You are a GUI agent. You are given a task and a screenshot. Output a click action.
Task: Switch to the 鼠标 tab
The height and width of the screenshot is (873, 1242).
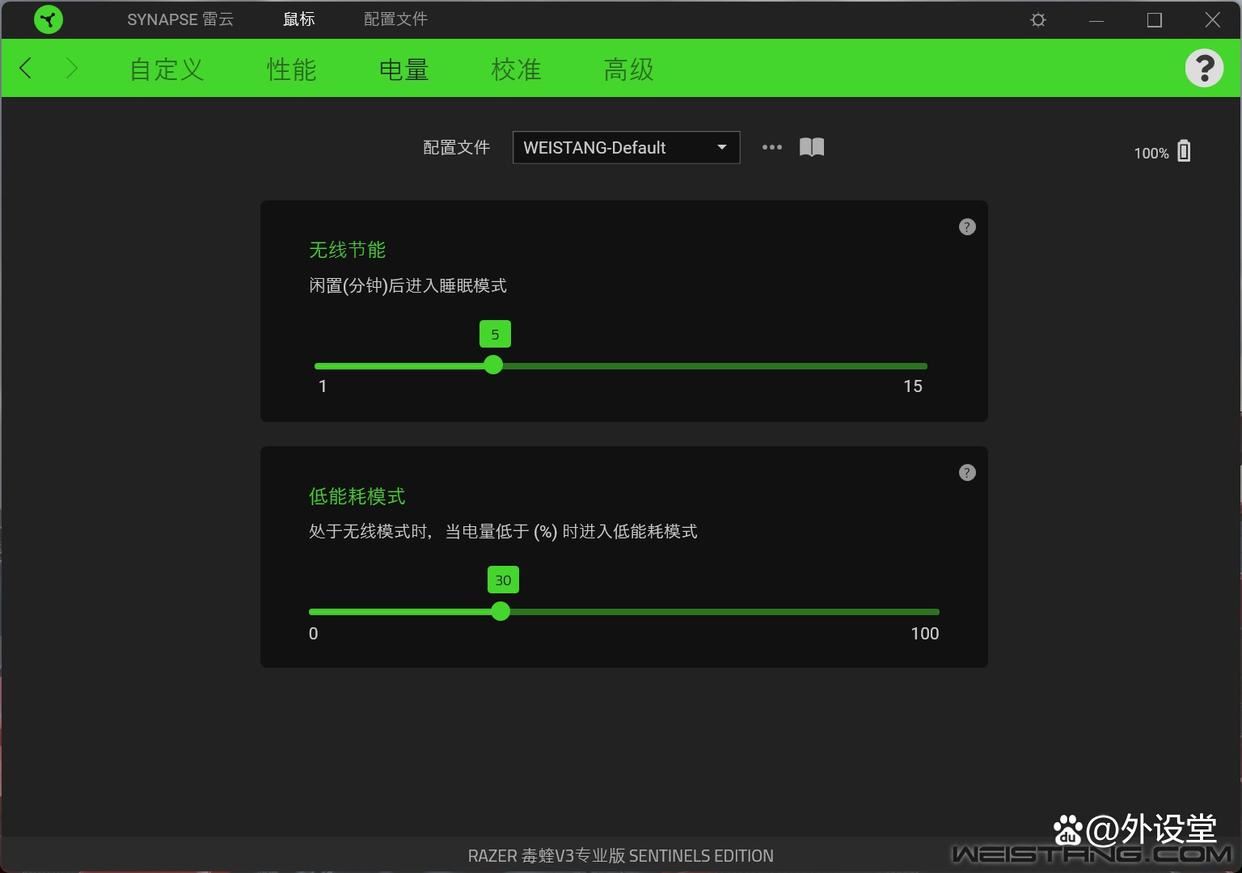point(298,19)
